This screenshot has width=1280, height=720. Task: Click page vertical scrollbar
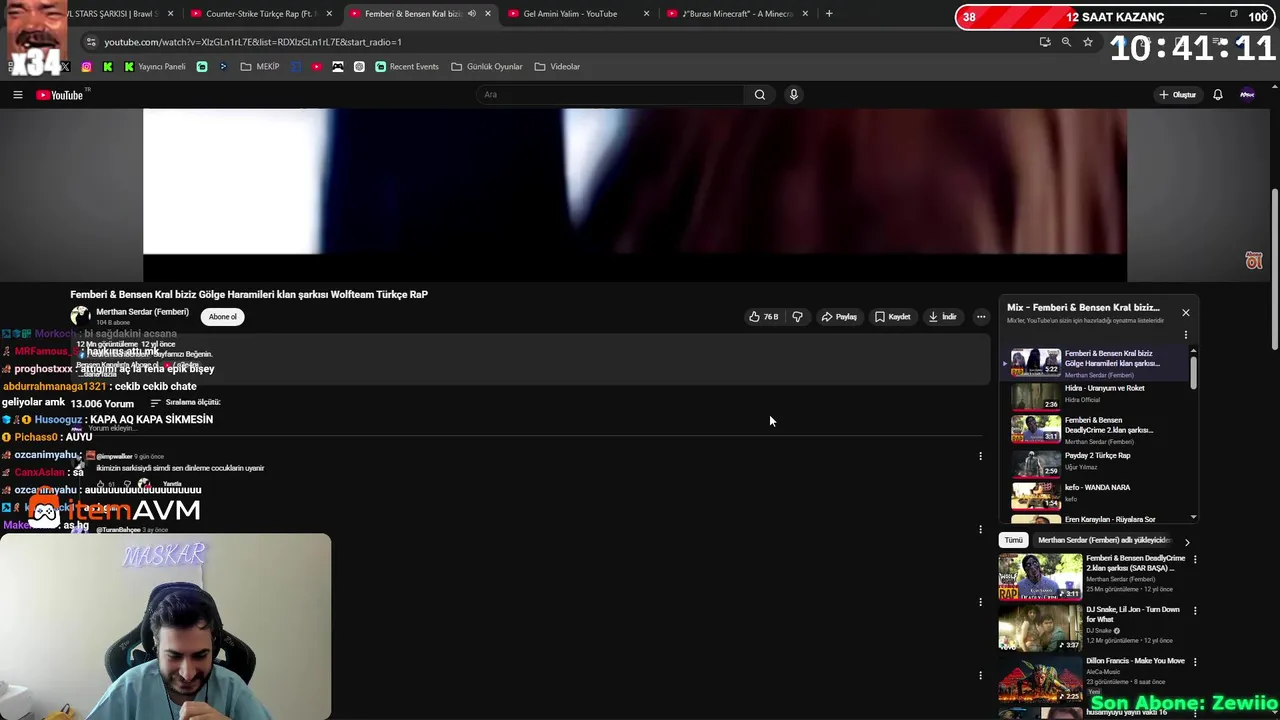(x=1274, y=270)
